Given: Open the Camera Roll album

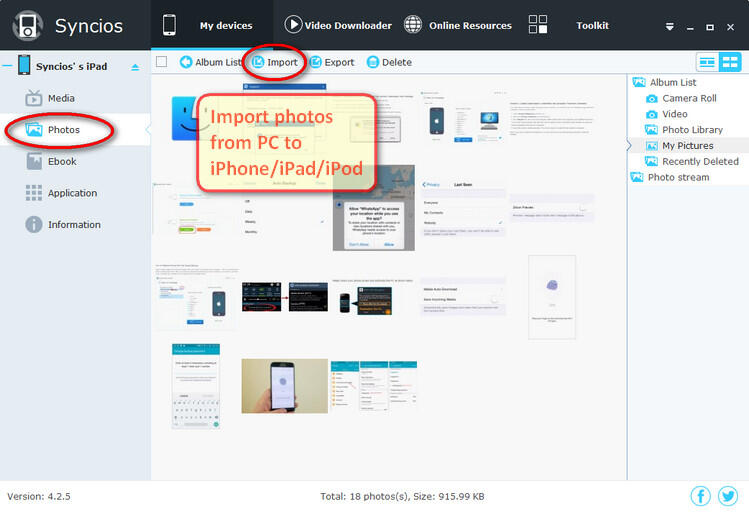Looking at the screenshot, I should pyautogui.click(x=689, y=98).
